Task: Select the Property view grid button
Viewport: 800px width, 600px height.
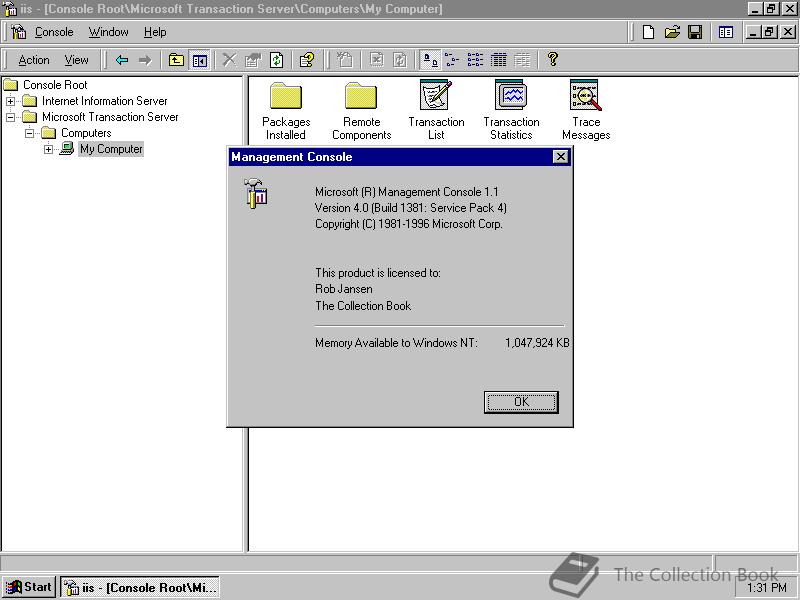Action: point(498,60)
